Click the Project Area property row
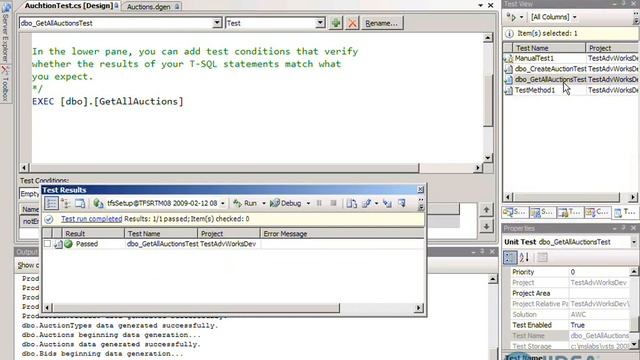 [571, 293]
